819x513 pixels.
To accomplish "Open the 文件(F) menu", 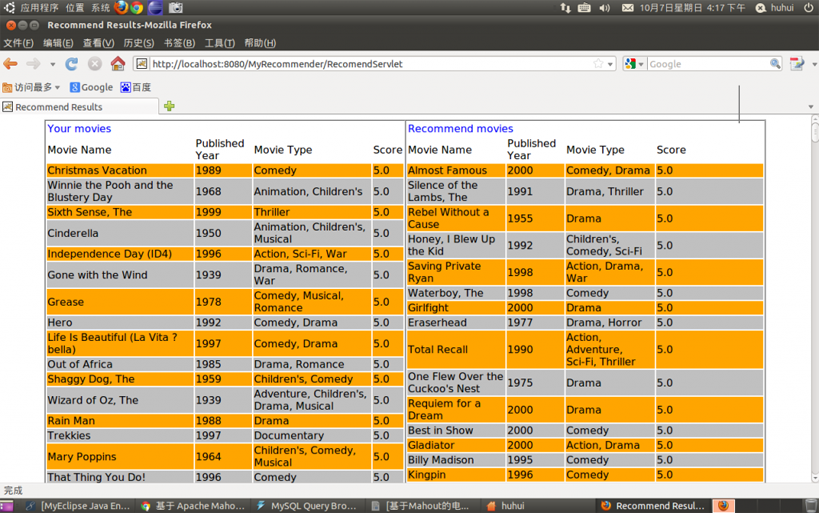I will pos(18,43).
